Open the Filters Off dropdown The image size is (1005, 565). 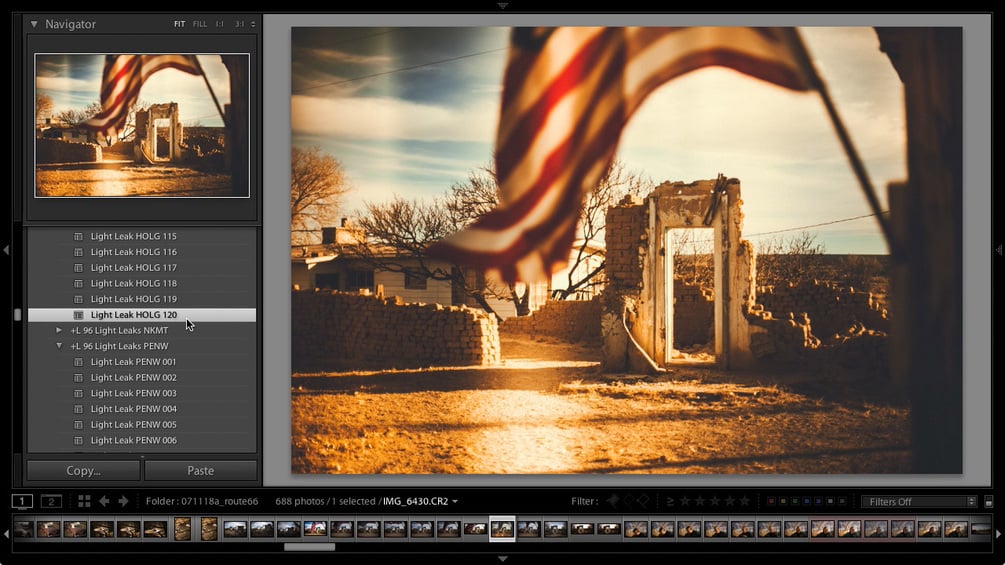918,502
